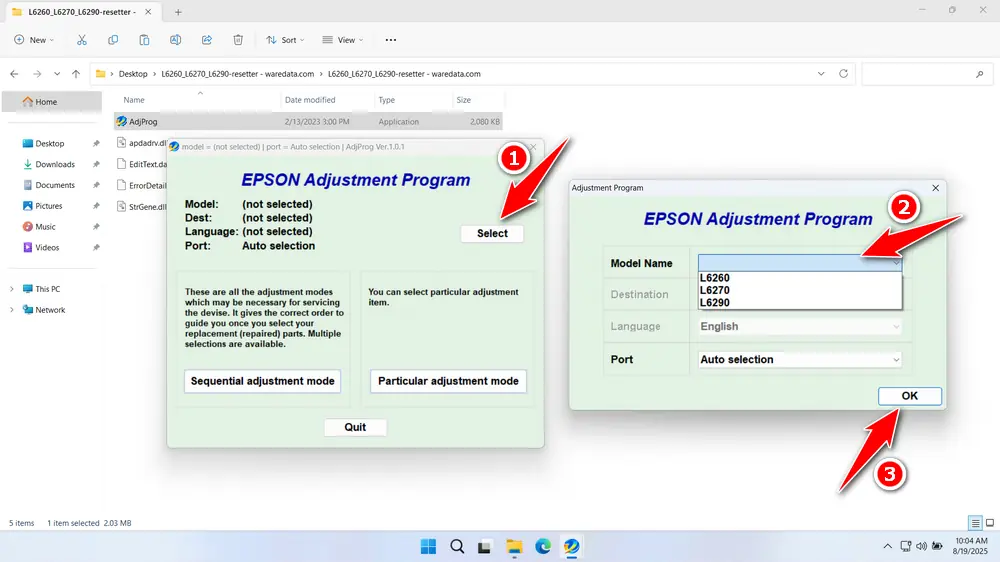1000x562 pixels.
Task: Expand the Port Auto selection dropdown
Action: (800, 359)
